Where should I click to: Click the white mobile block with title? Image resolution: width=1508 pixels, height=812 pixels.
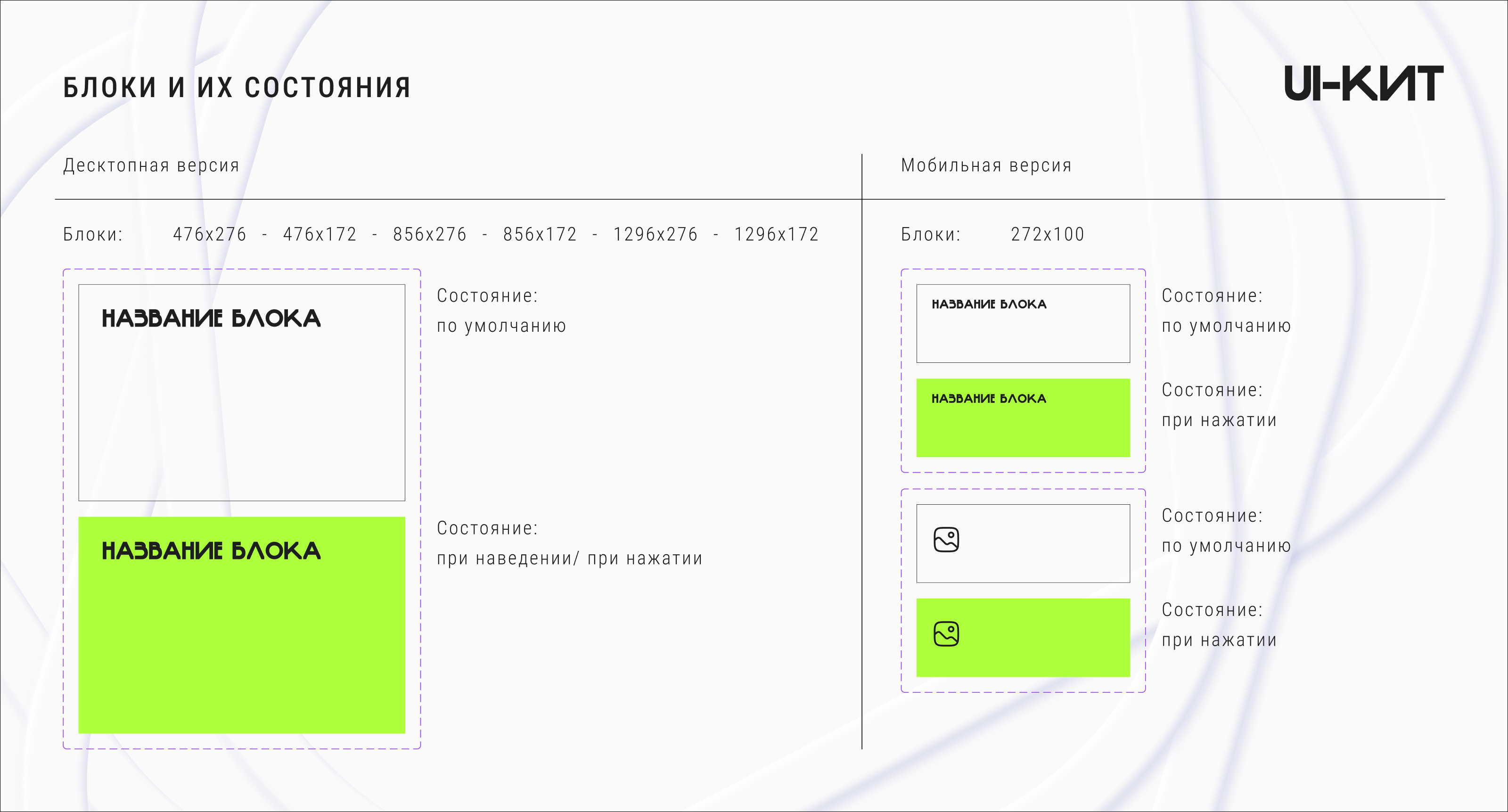(1023, 324)
